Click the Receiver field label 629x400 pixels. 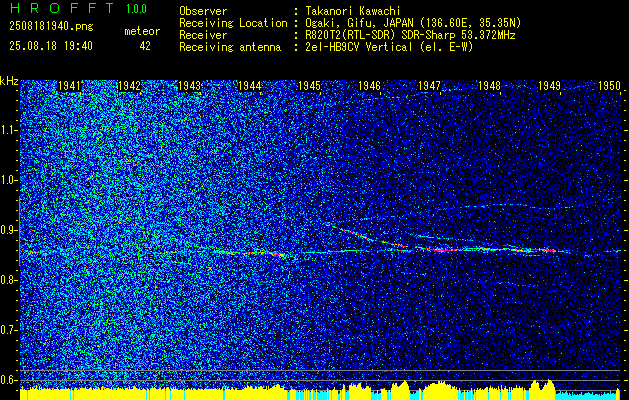pos(203,35)
